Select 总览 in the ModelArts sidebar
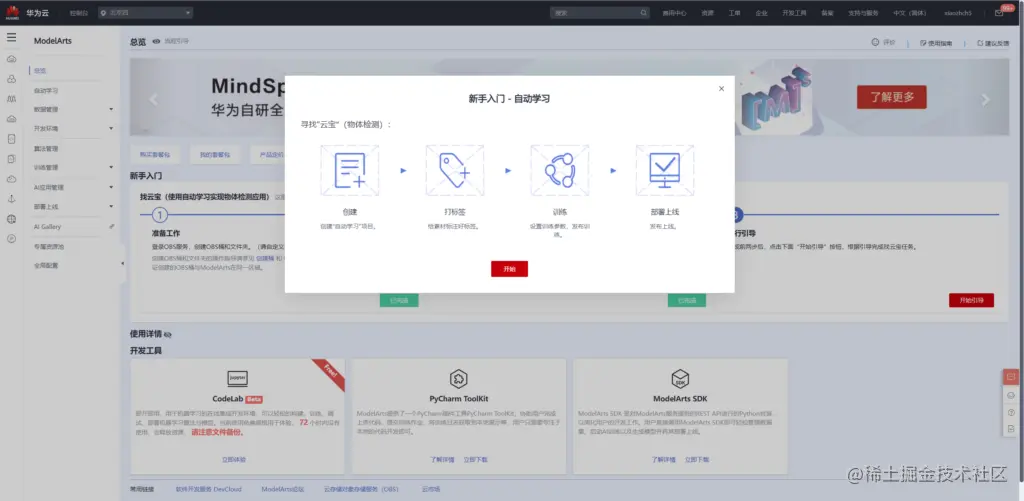 tap(40, 71)
